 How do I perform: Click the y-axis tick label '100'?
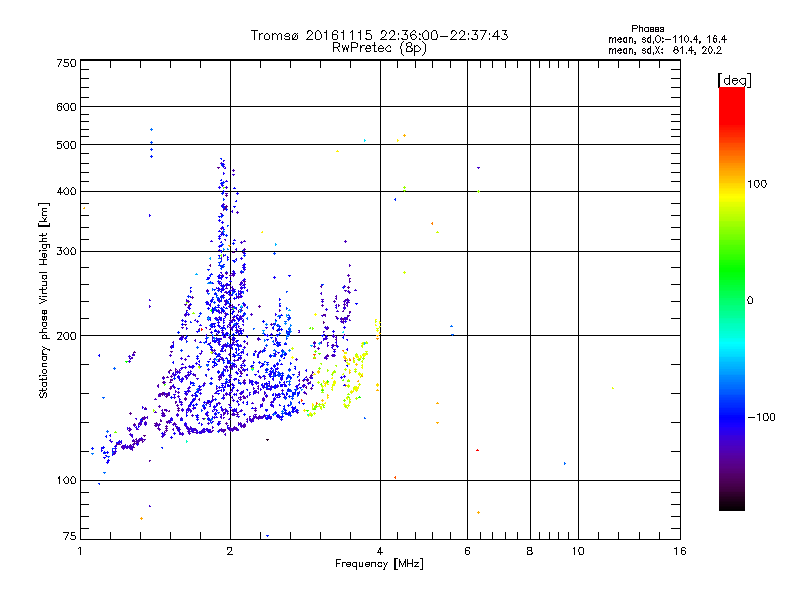[x=66, y=480]
